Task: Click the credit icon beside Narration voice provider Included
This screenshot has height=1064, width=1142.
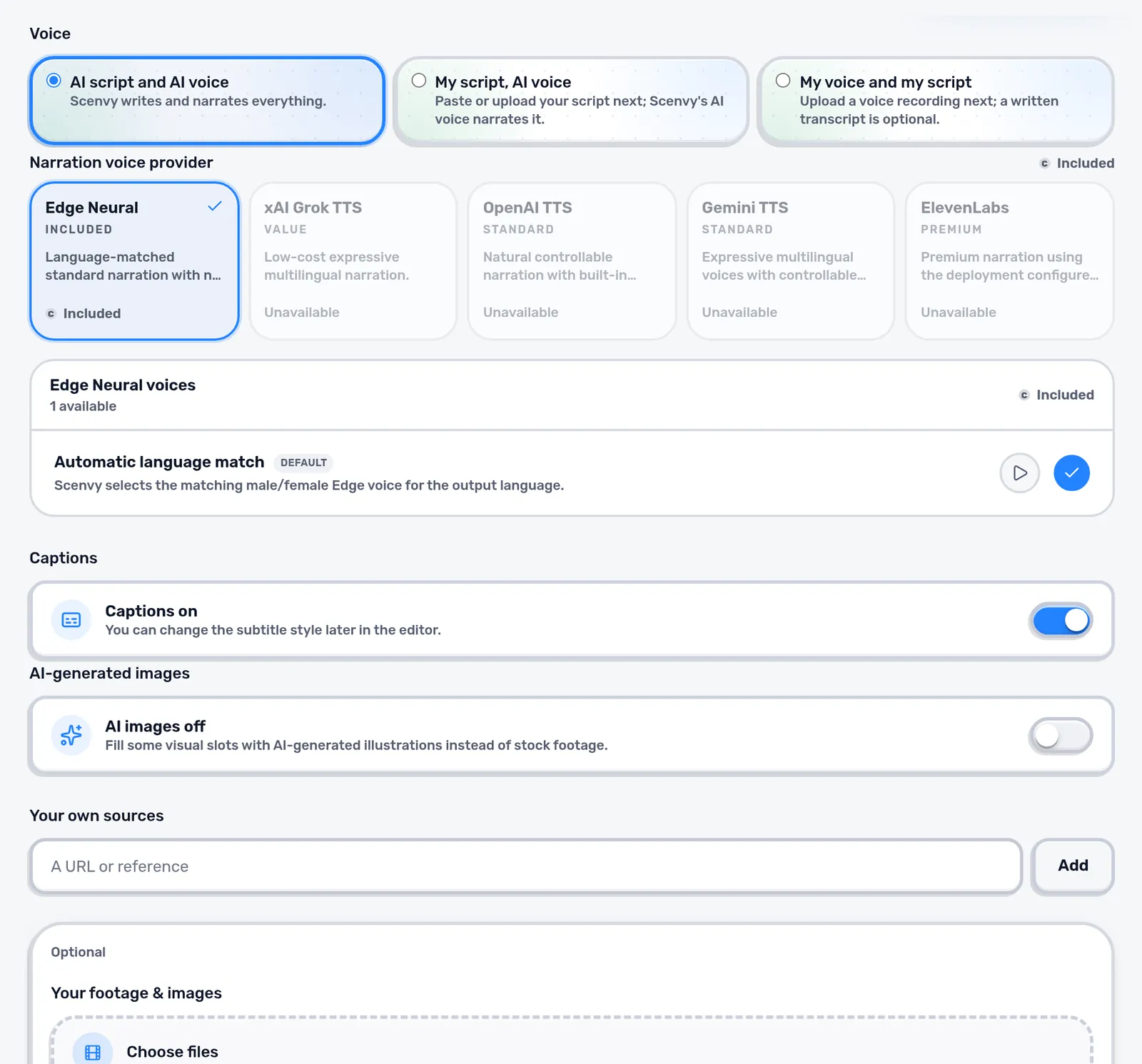Action: click(x=1044, y=163)
